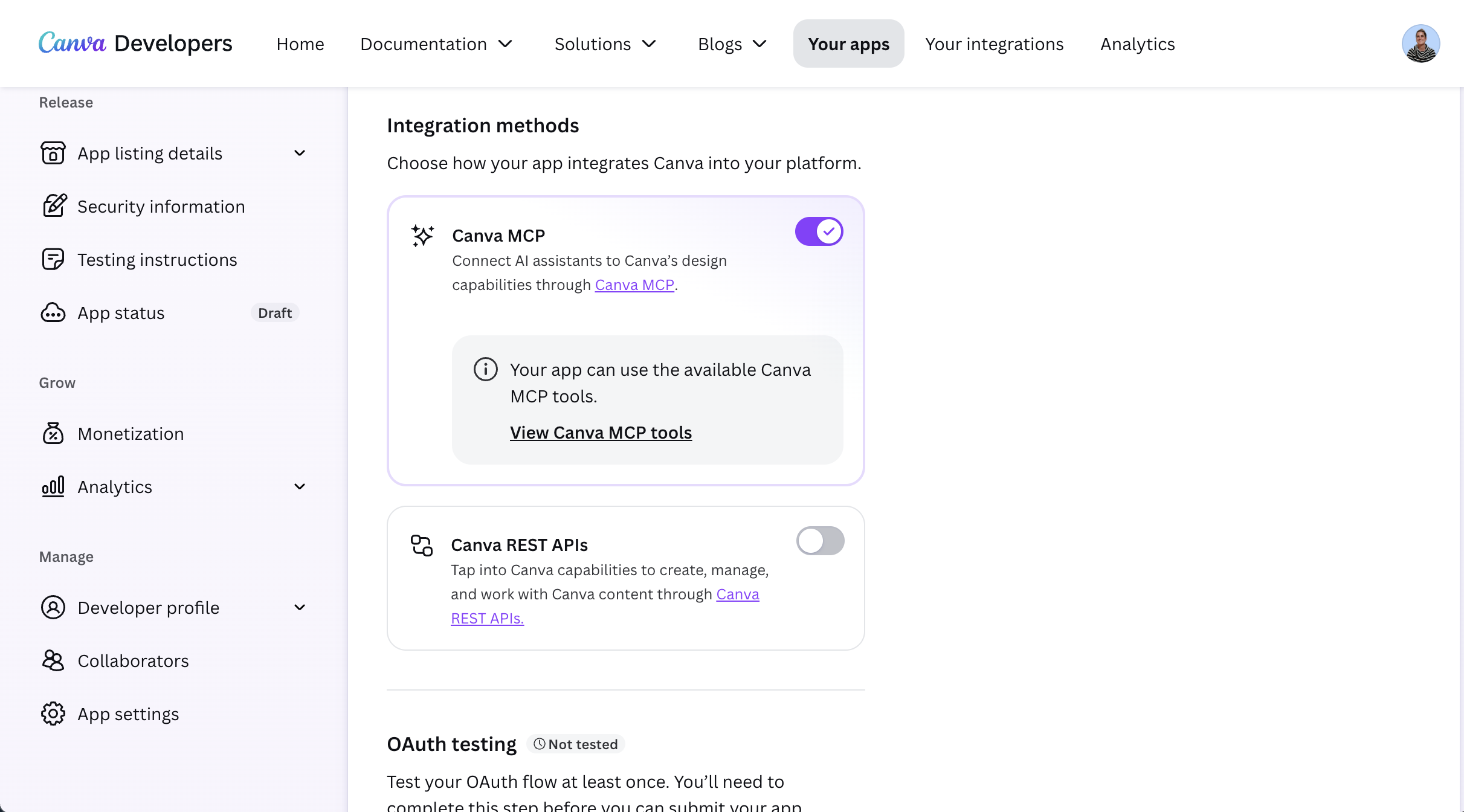Expand the Developer profile section chevron

(x=300, y=608)
